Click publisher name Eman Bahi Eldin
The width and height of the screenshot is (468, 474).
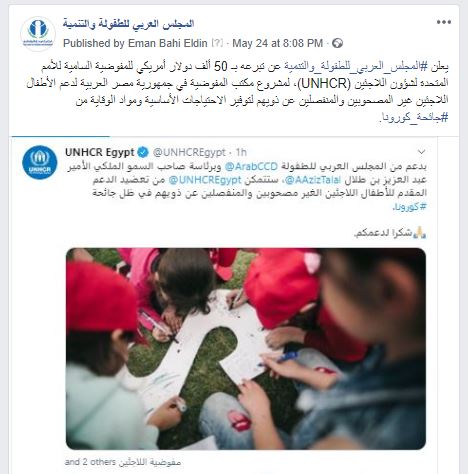click(168, 43)
